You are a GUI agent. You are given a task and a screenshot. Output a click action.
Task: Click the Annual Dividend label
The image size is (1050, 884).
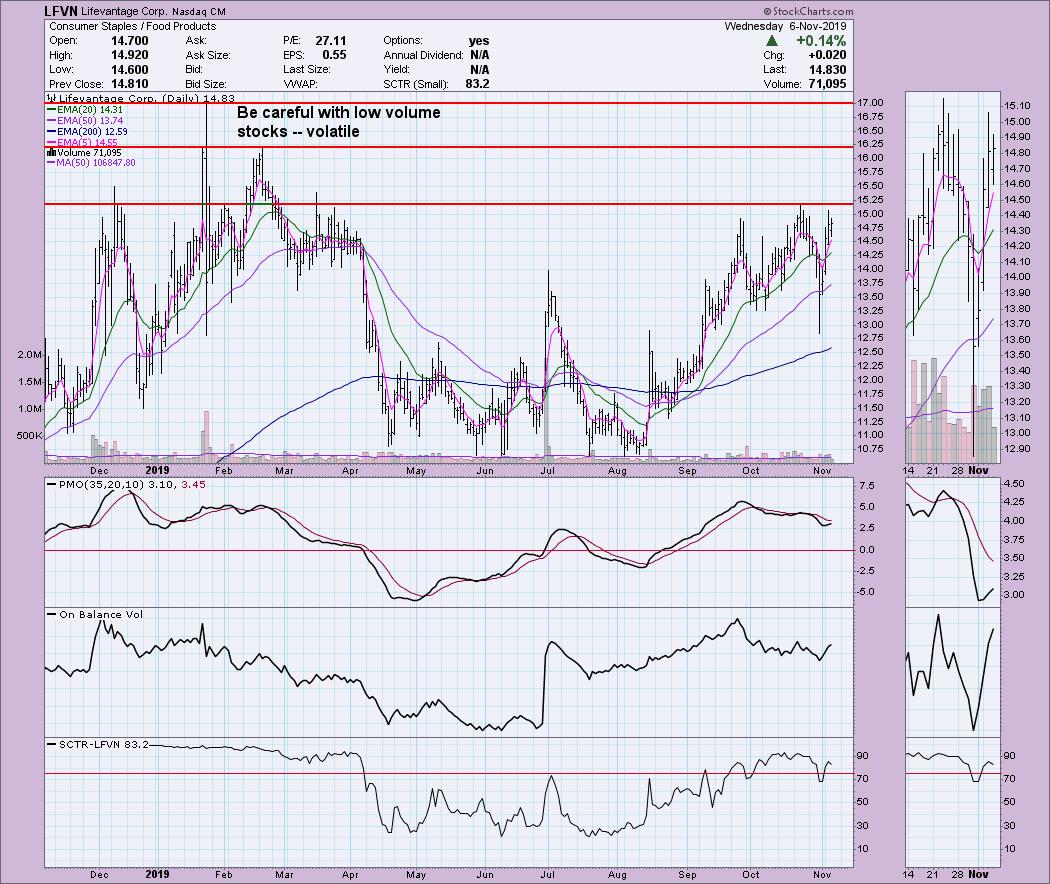(423, 55)
